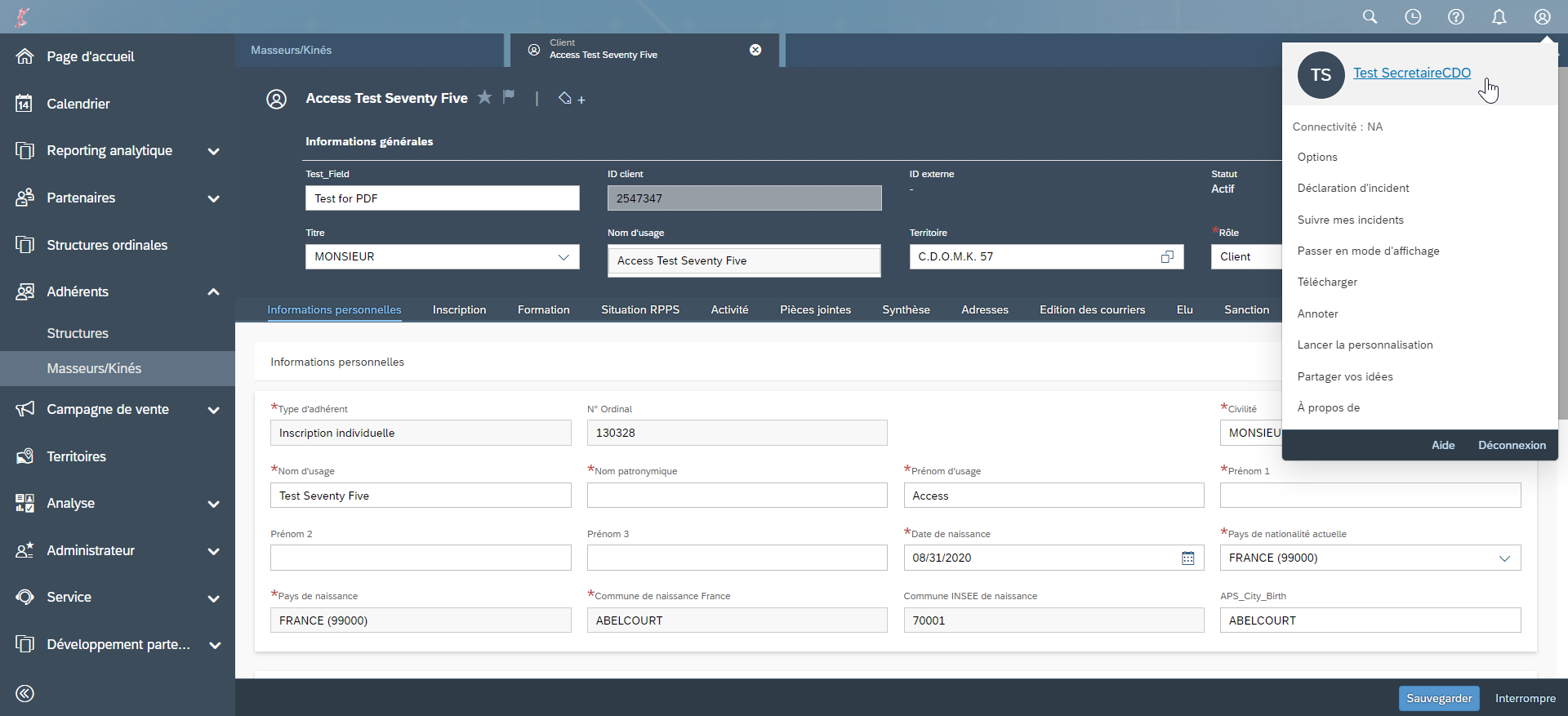Open the notifications bell icon

(x=1499, y=17)
